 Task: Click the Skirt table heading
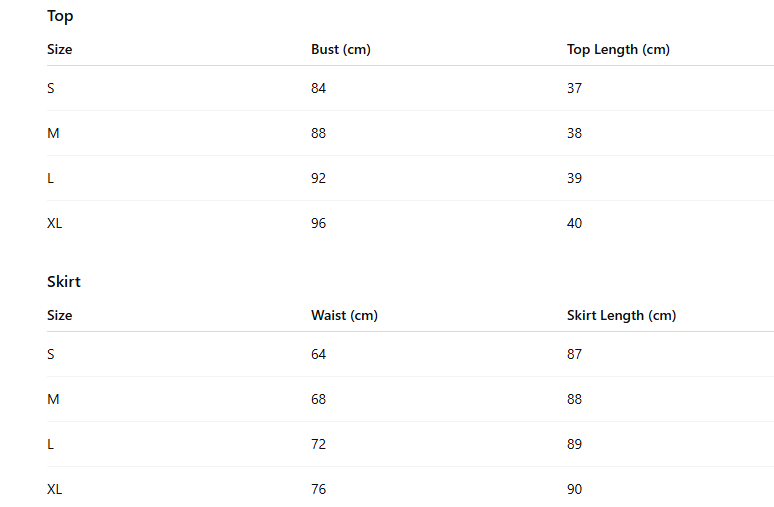pyautogui.click(x=64, y=282)
